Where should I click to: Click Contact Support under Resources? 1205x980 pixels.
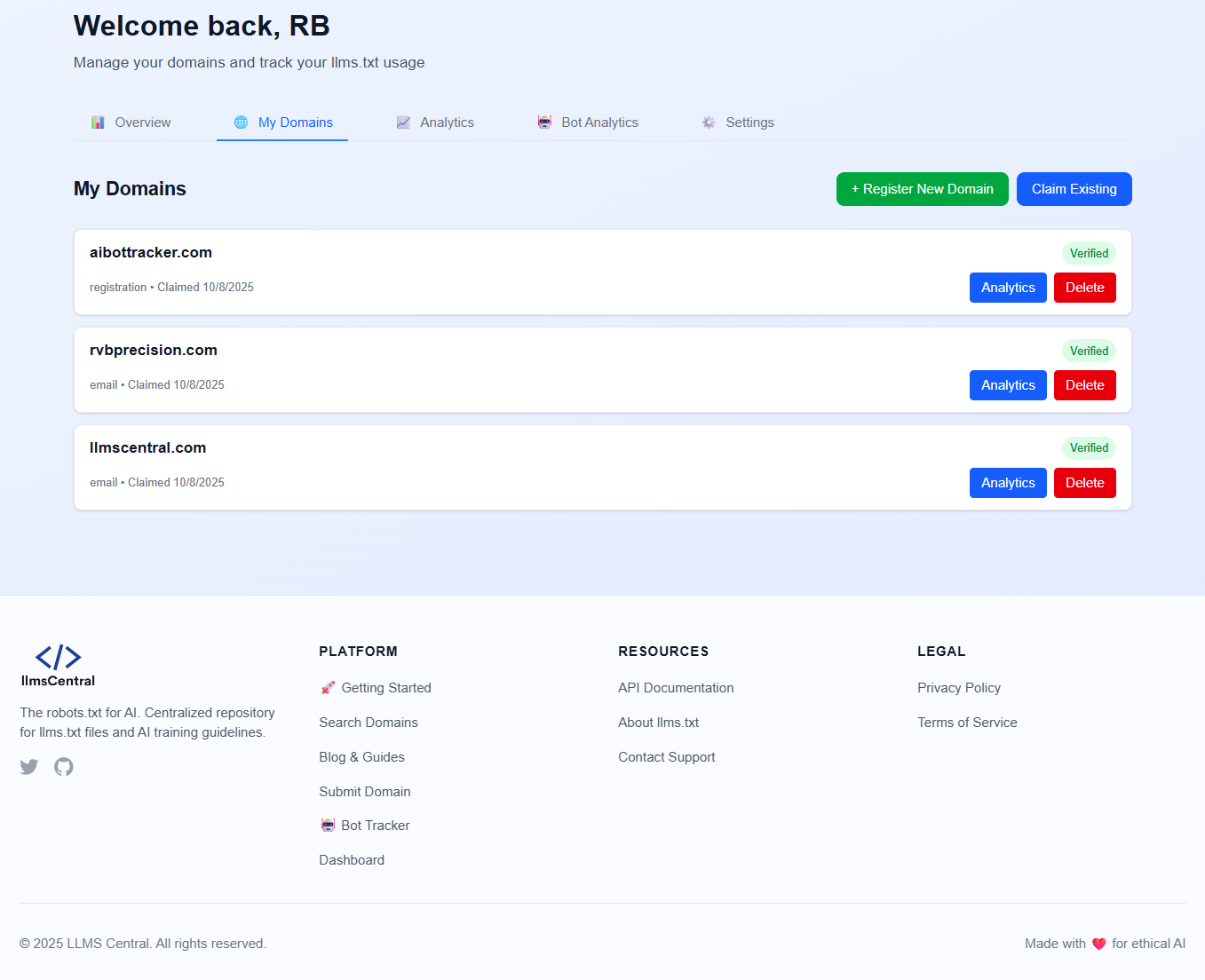(666, 756)
